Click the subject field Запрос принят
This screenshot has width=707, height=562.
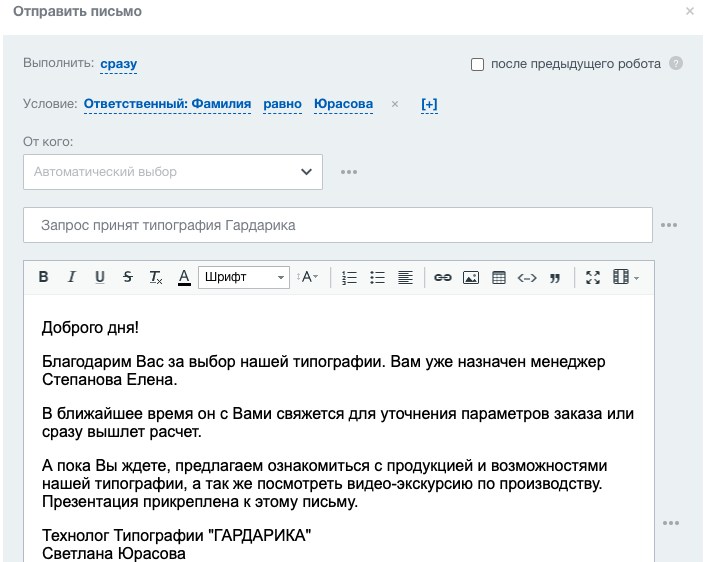(x=338, y=225)
